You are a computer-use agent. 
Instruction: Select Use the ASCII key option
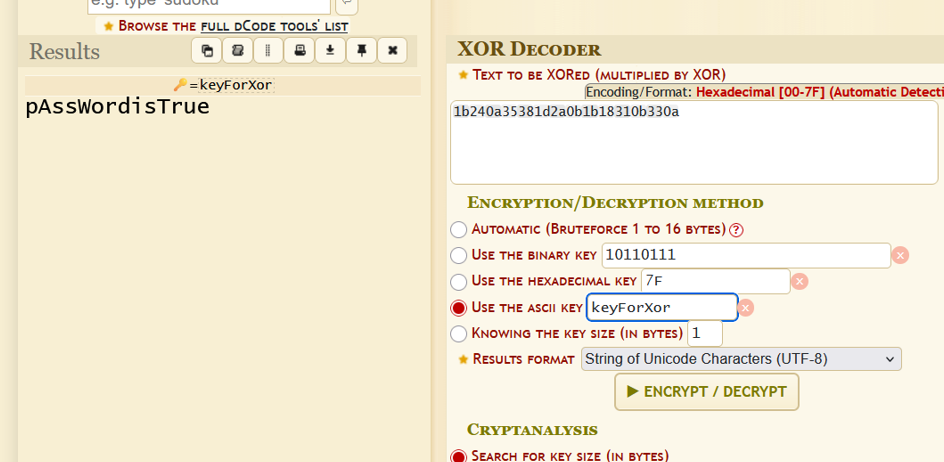459,308
